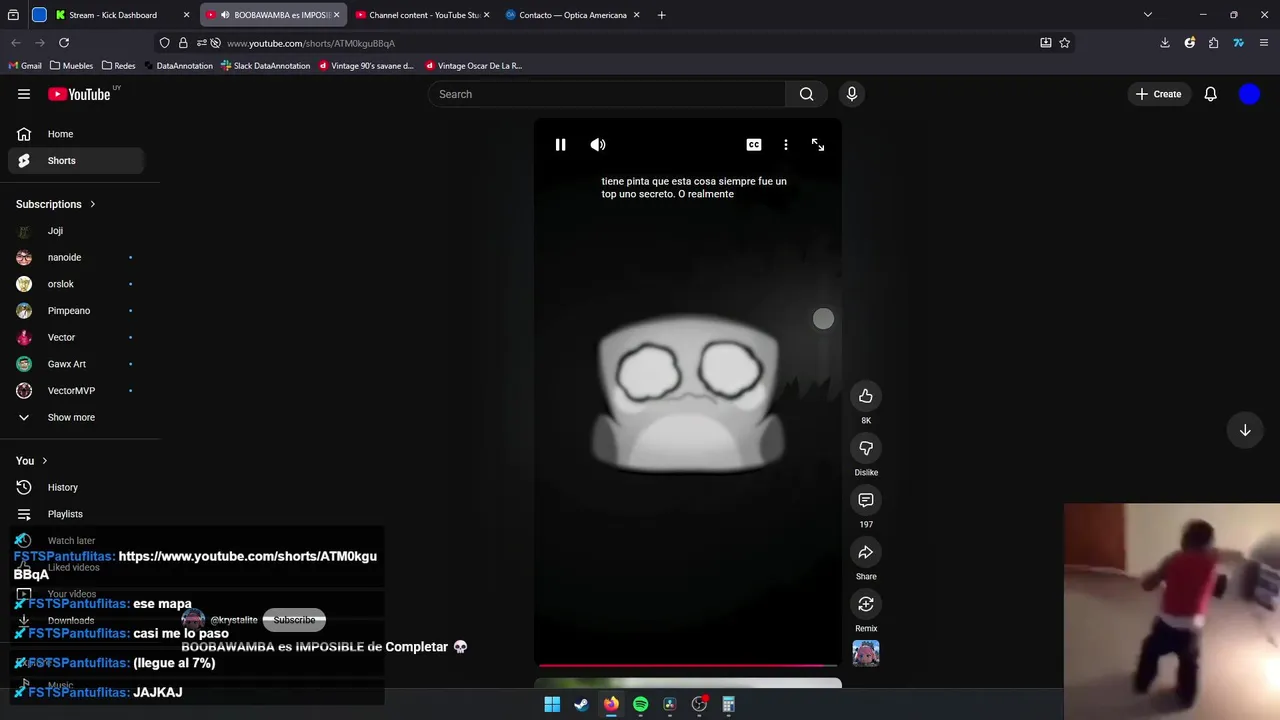Mute audio on BOOBAWAMBA tab
Viewport: 1280px width, 720px height.
point(224,15)
